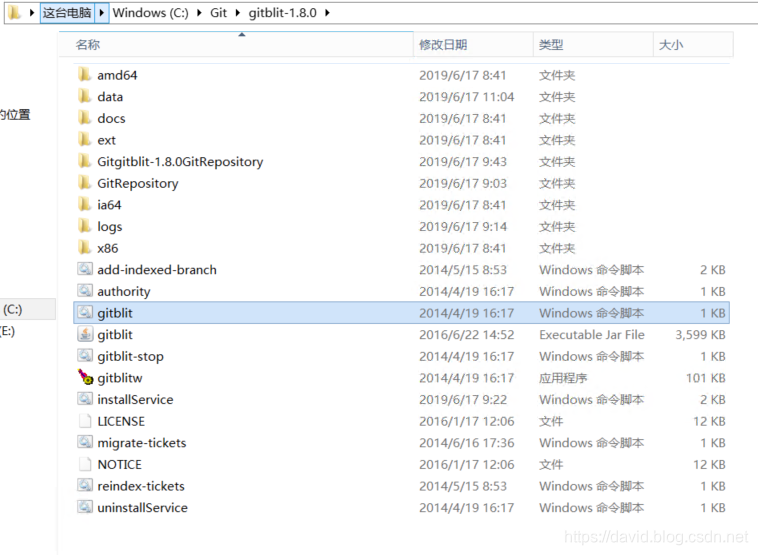The height and width of the screenshot is (555, 758).
Task: Sort by 修改日期 column header
Action: 473,44
